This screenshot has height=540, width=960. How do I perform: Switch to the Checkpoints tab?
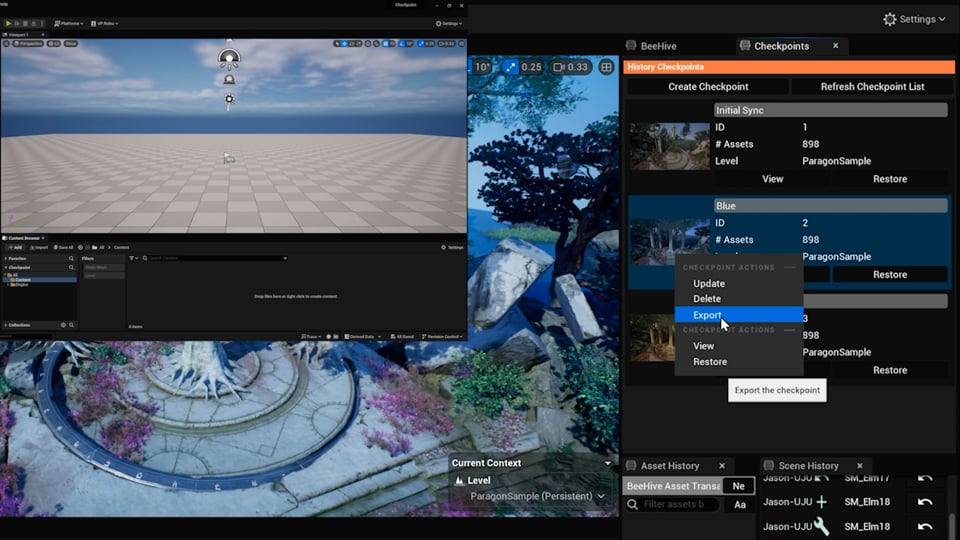781,46
